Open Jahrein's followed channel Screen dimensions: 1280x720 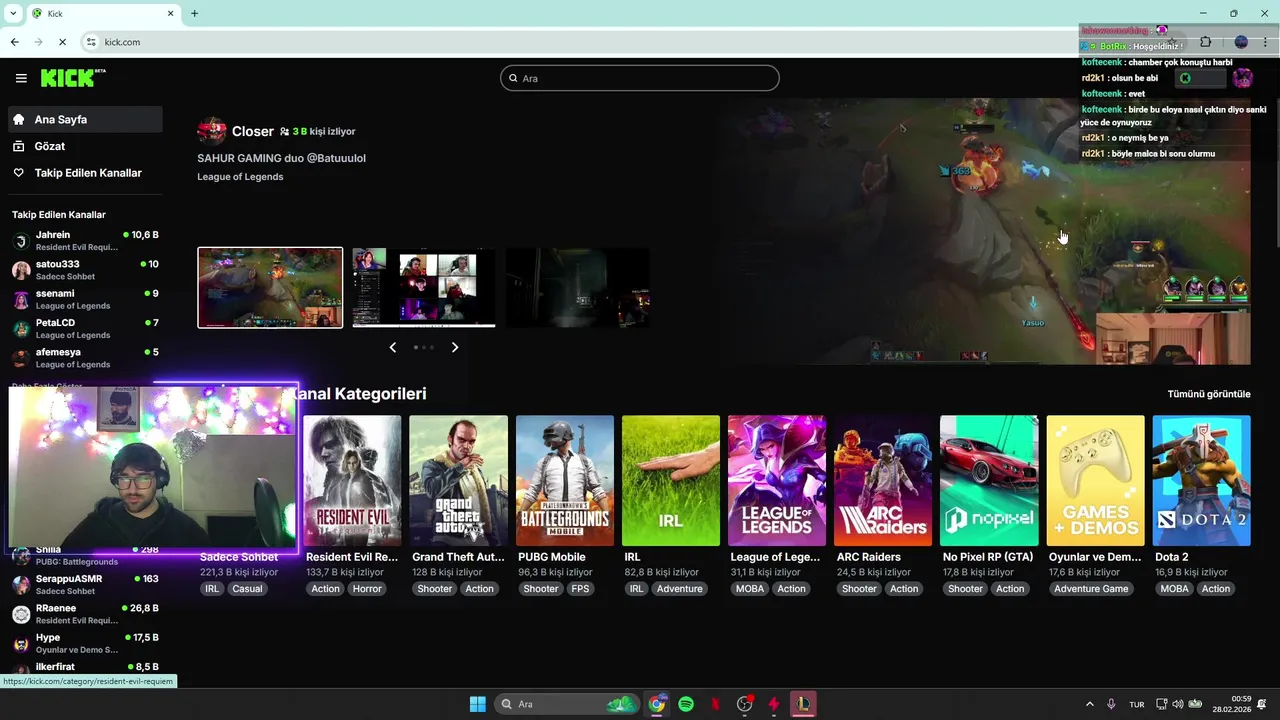coord(85,240)
